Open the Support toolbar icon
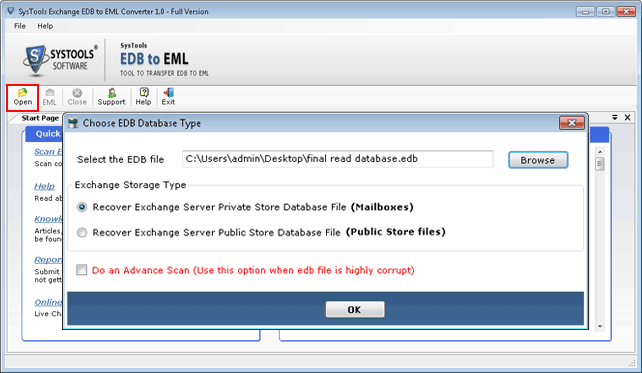Viewport: 642px width, 373px height. click(111, 97)
